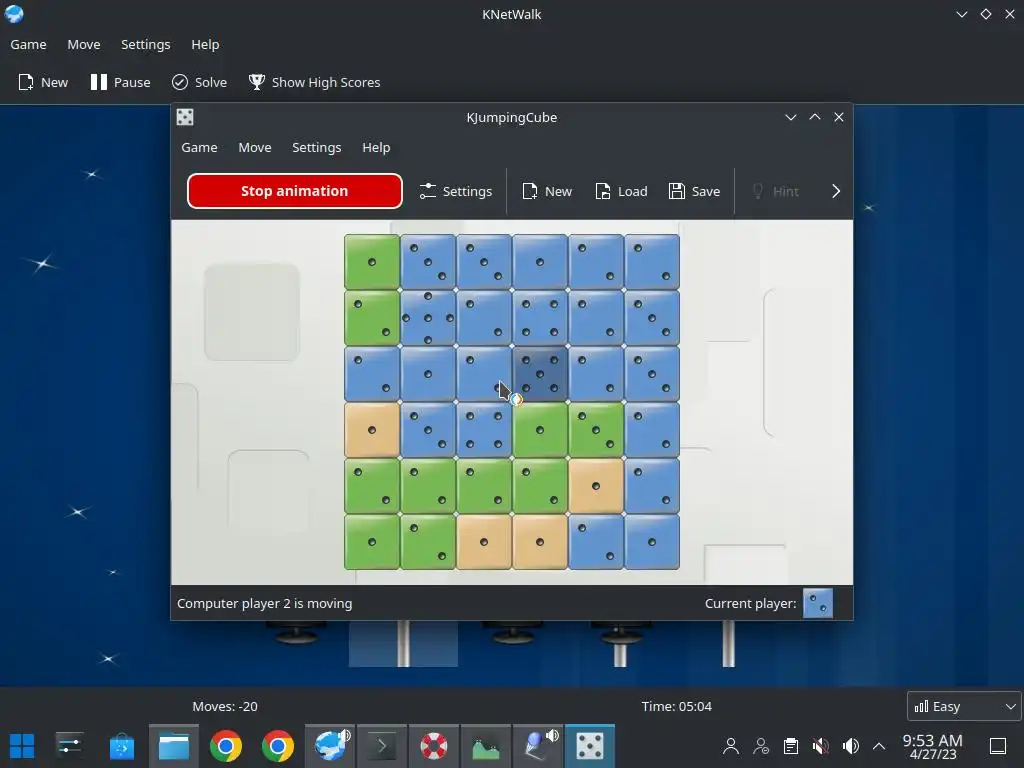Screen dimensions: 1024x768
Task: Click the KJumpingCube dice icon in title bar
Action: [x=185, y=117]
